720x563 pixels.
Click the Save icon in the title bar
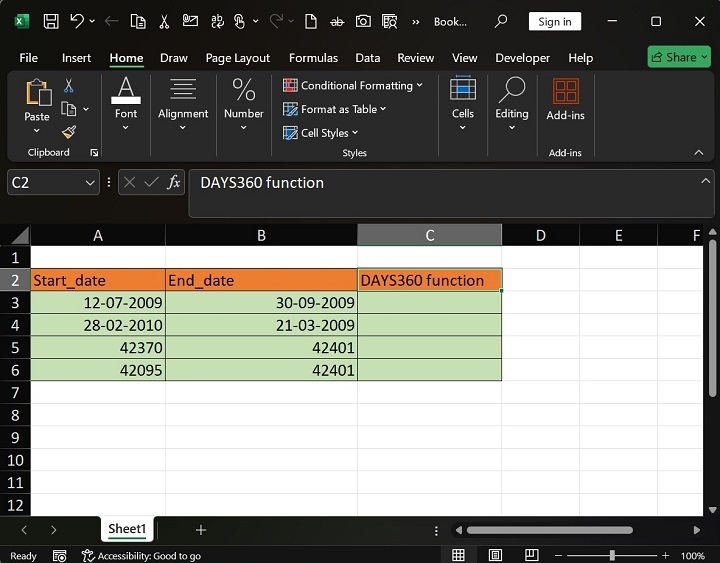click(x=50, y=21)
